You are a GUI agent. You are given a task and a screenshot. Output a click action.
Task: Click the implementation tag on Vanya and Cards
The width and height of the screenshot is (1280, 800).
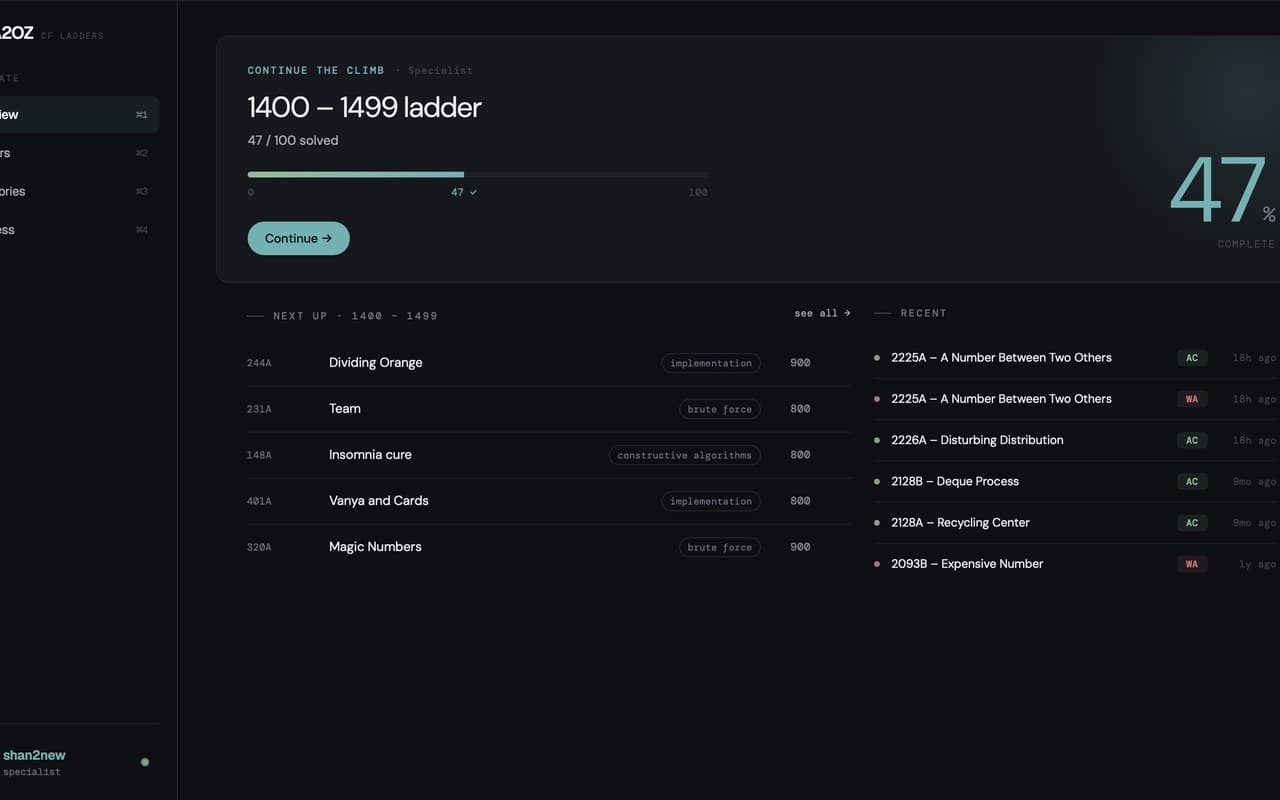tap(711, 501)
